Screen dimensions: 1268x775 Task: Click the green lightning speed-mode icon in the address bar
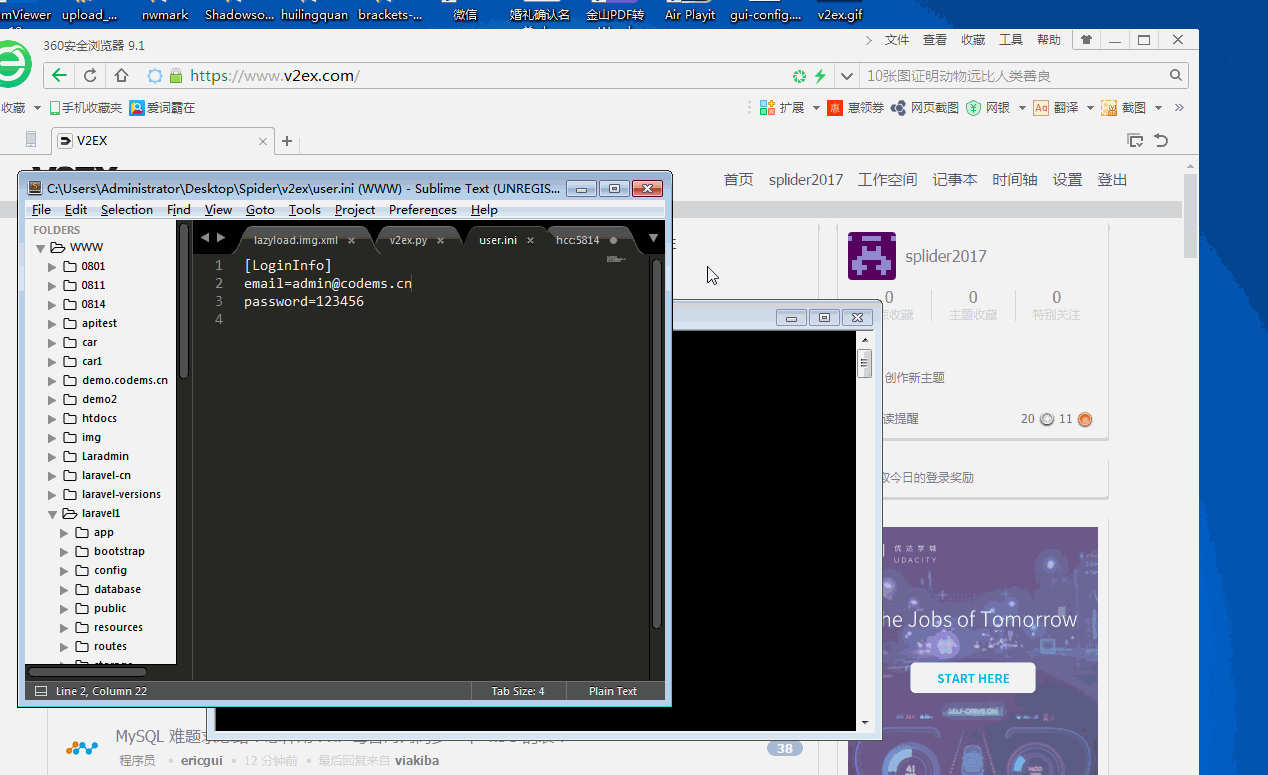[820, 76]
